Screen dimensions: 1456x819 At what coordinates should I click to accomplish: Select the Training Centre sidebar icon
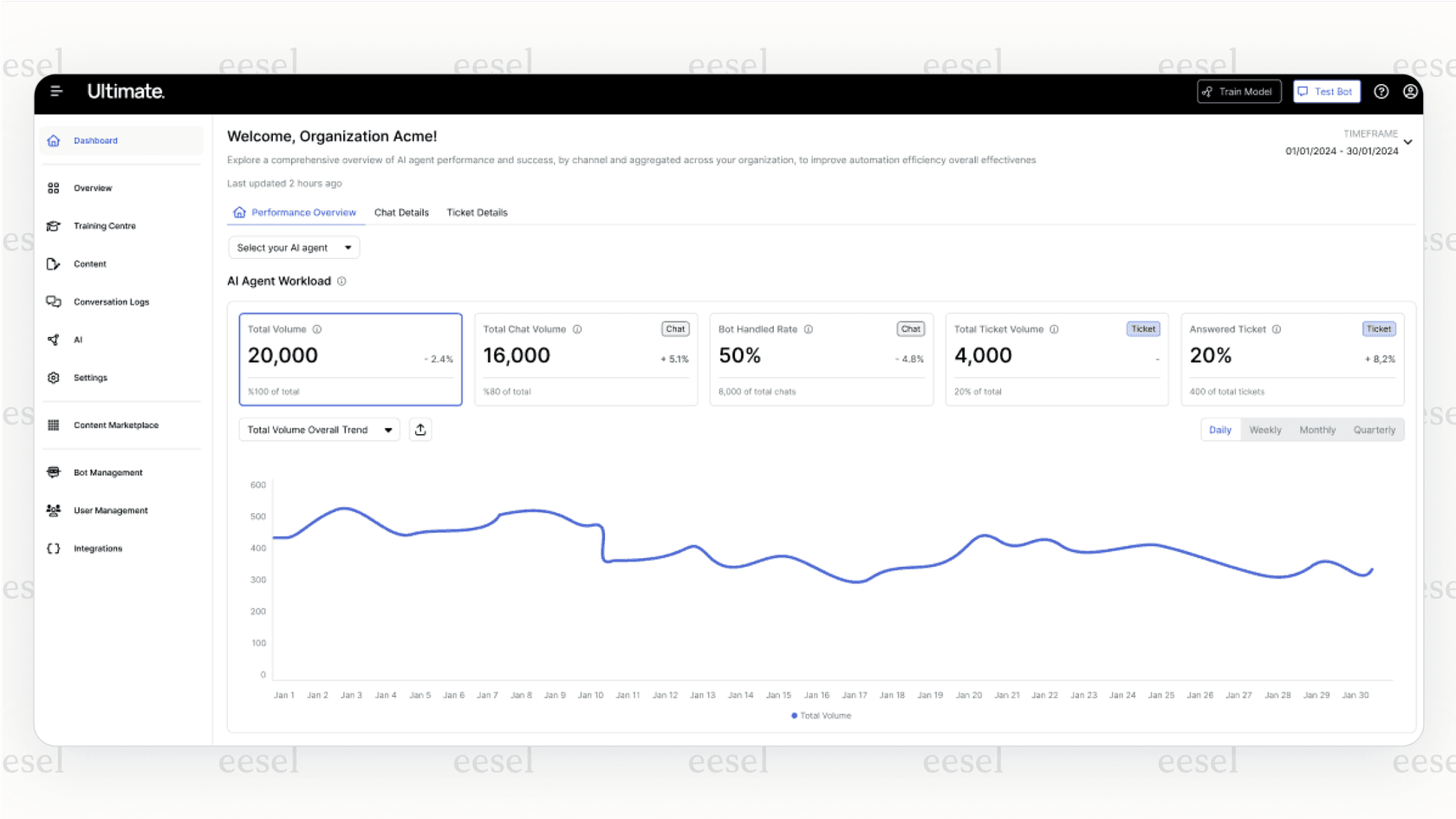click(x=53, y=225)
